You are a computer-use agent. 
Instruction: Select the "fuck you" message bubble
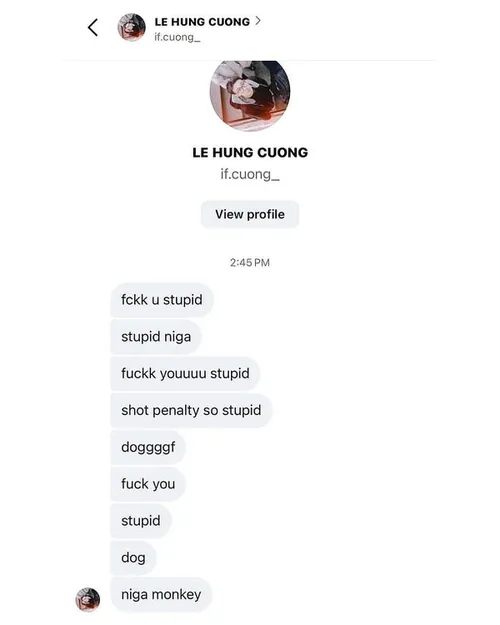[x=148, y=484]
